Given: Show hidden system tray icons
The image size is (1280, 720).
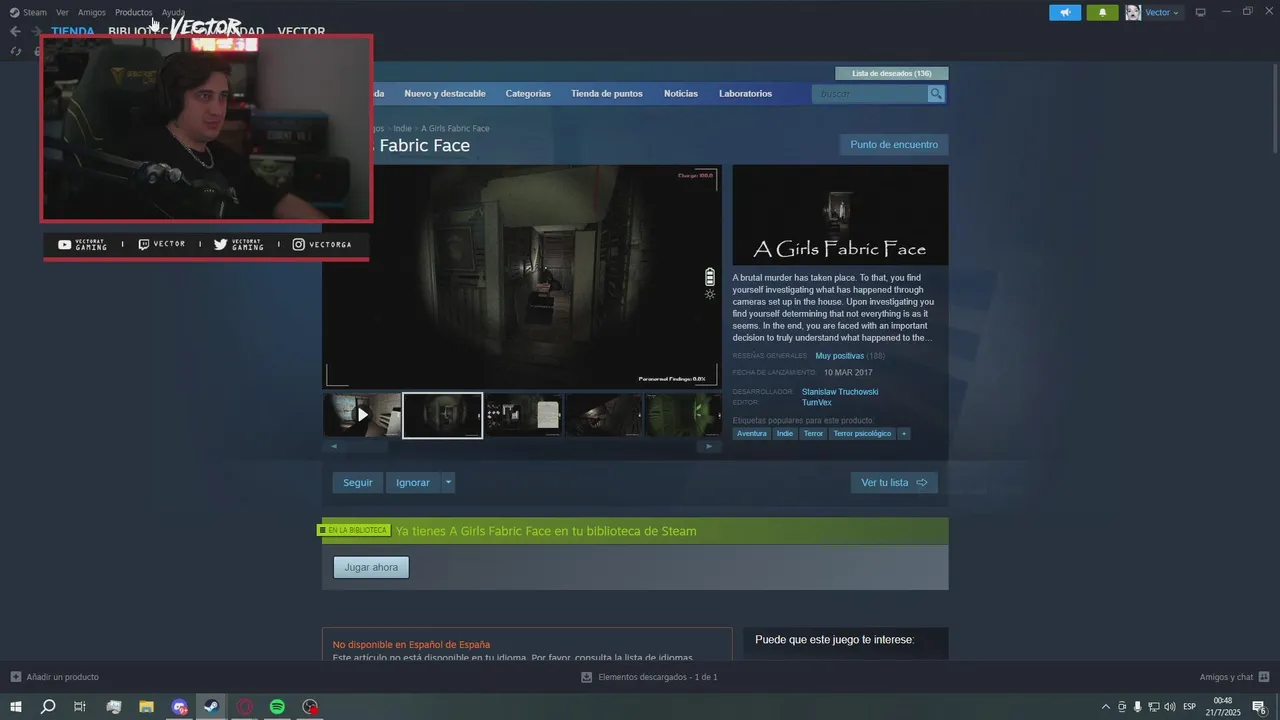Looking at the screenshot, I should click(x=1106, y=707).
